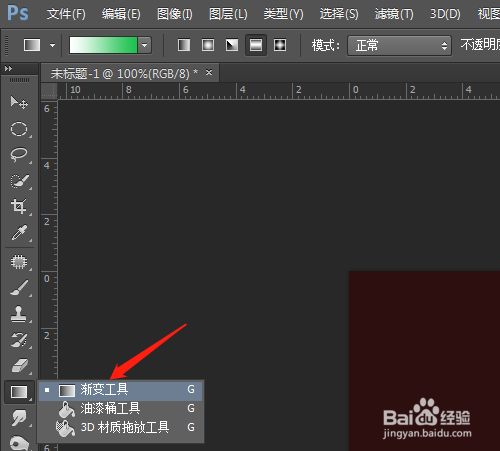Open the 图像(I) menu

pyautogui.click(x=175, y=14)
